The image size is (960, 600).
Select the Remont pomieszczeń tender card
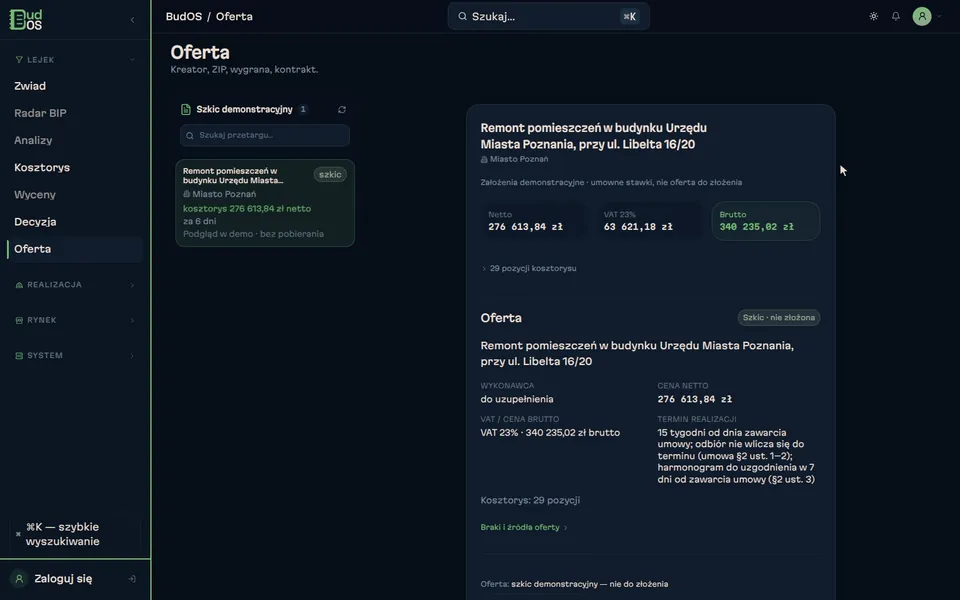tap(265, 203)
